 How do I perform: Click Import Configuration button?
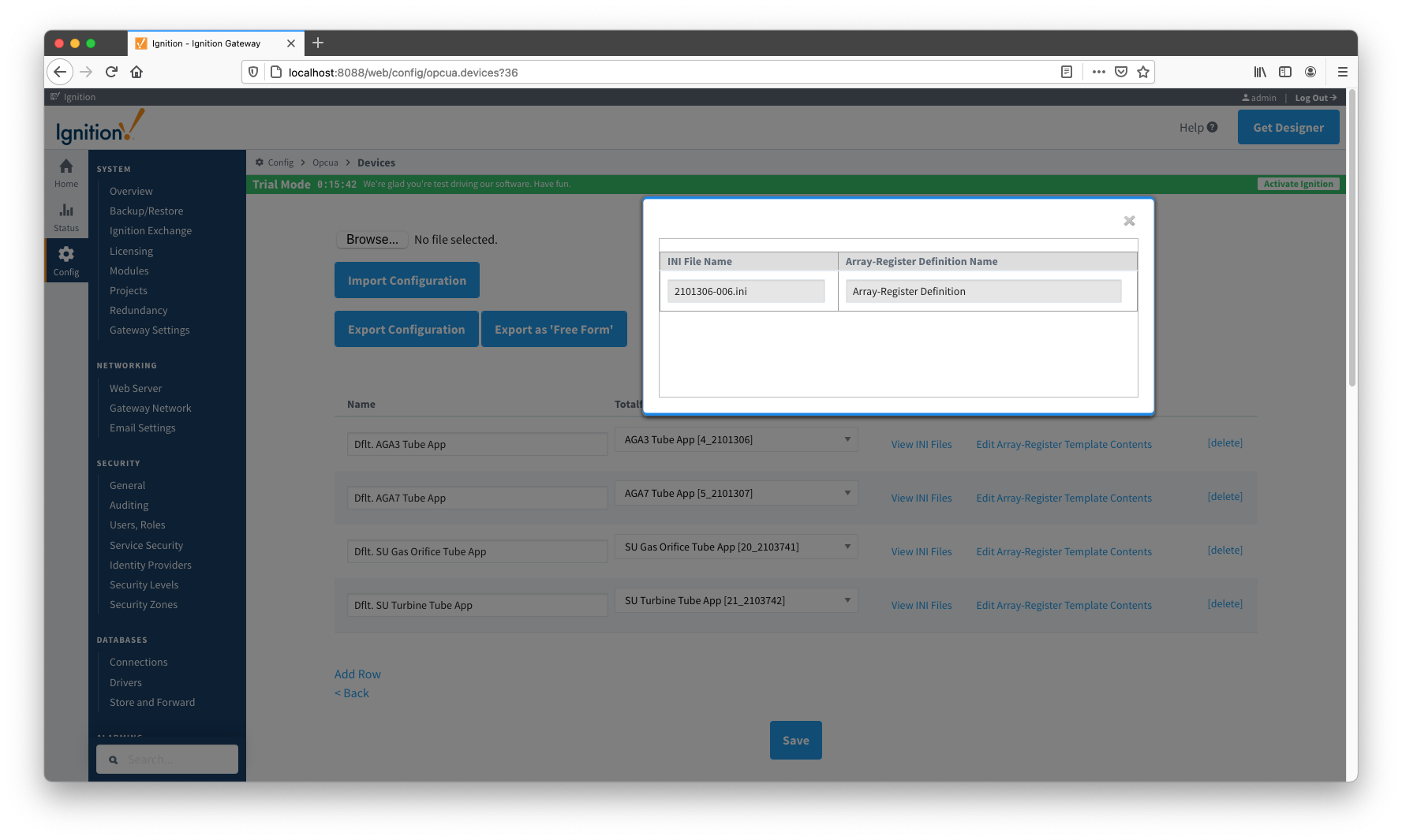[x=407, y=280]
